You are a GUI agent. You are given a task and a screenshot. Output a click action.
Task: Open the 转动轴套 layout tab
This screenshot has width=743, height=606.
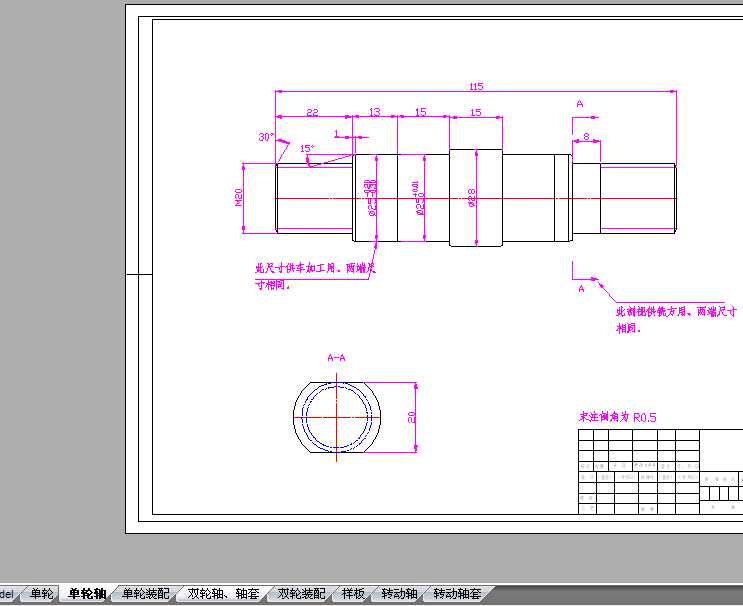(458, 593)
